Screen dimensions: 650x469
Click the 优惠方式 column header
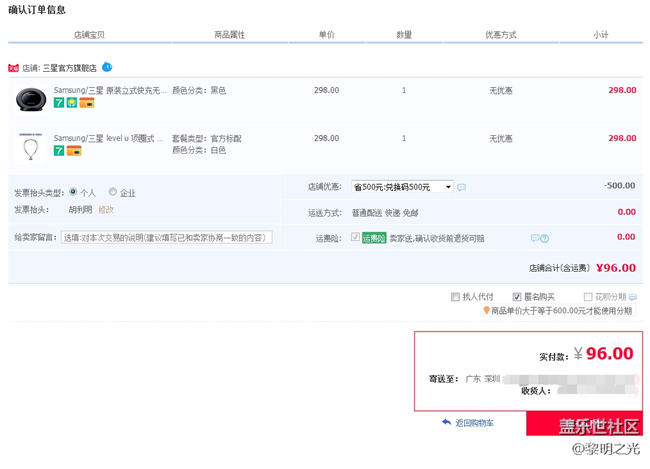501,35
